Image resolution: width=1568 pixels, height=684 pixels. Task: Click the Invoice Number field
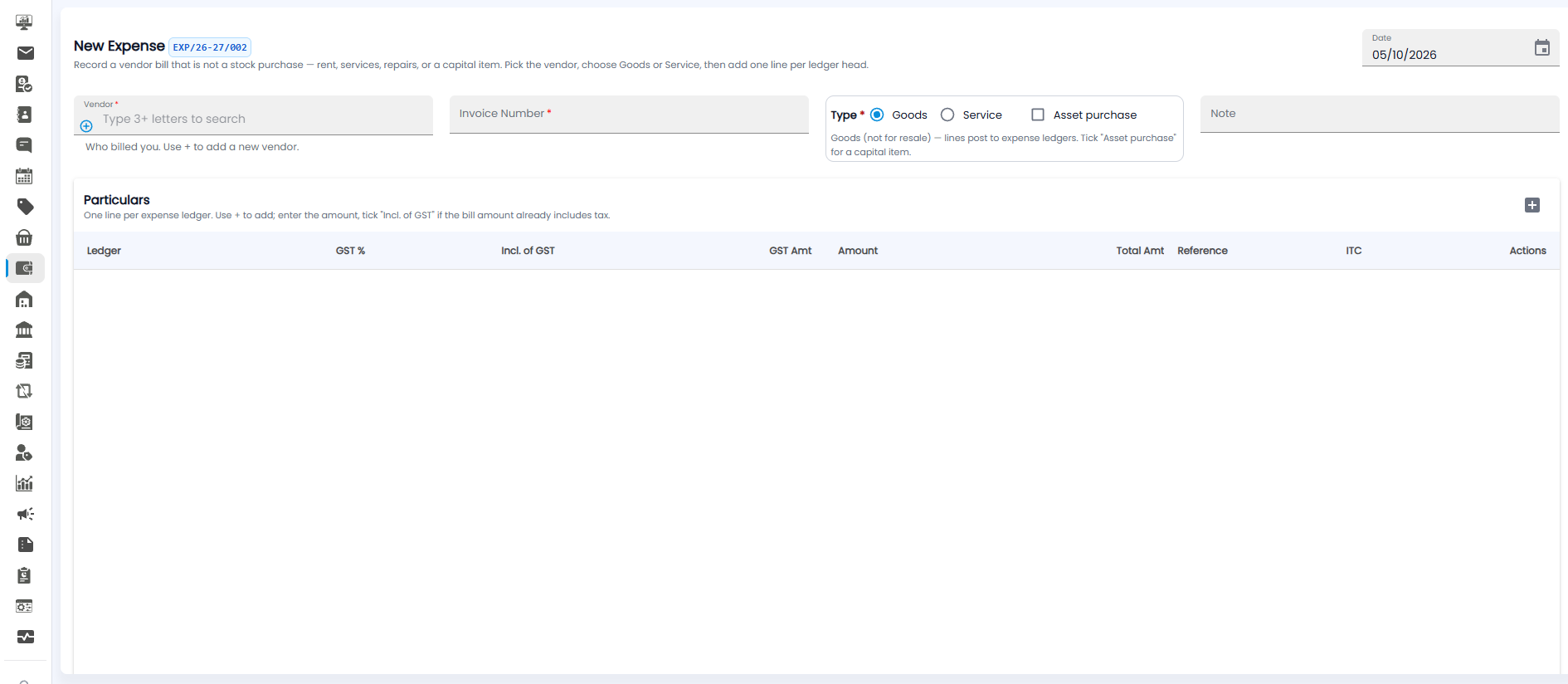coord(629,115)
